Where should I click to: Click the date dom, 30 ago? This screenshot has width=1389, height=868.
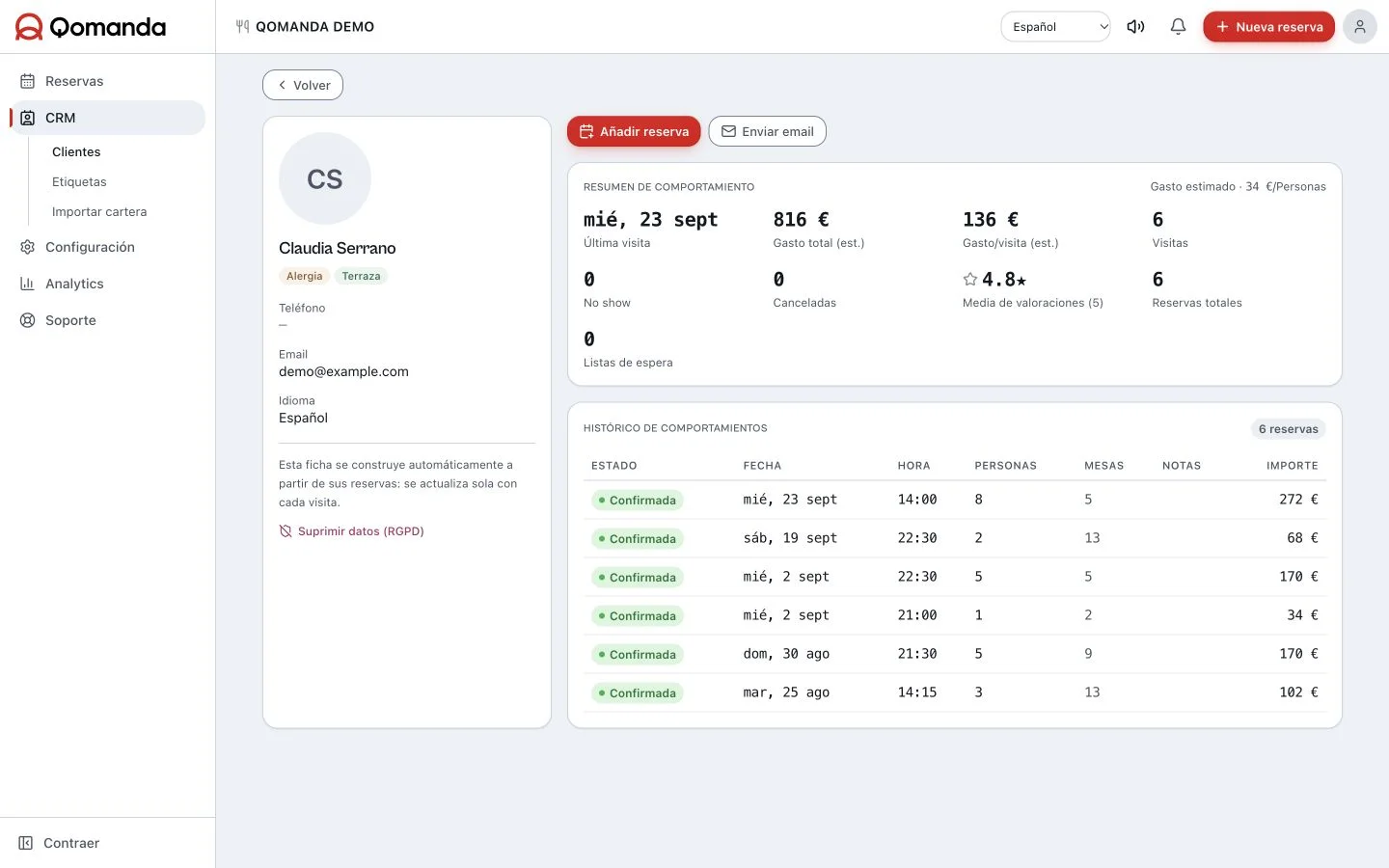[786, 654]
